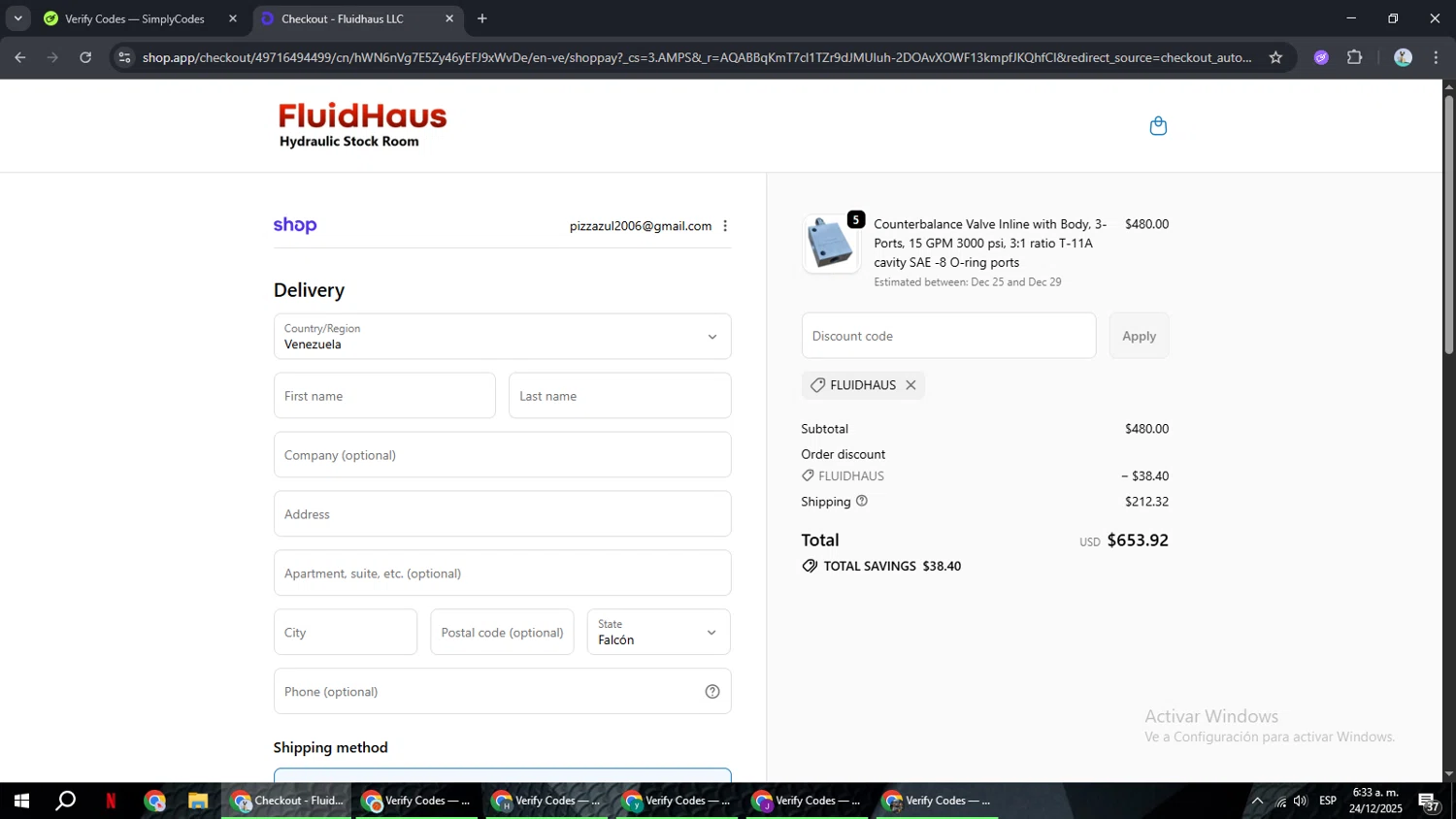The height and width of the screenshot is (819, 1456).
Task: Click the TOTAL SAVINGS $38.40 text
Action: 892,566
